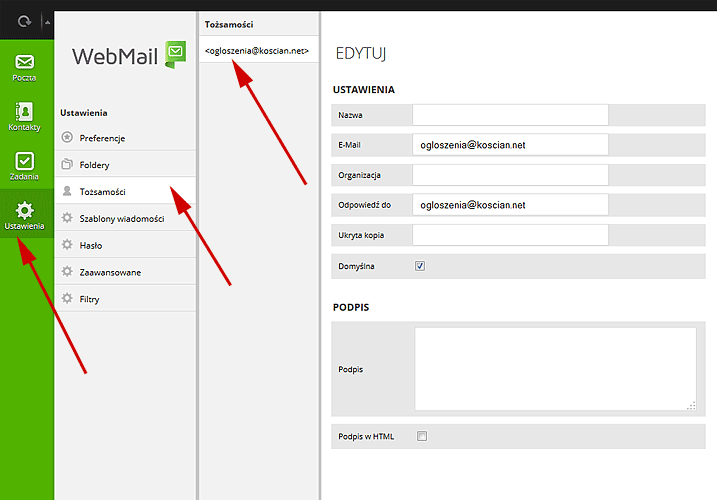Click the Foldery folder icon

67,164
